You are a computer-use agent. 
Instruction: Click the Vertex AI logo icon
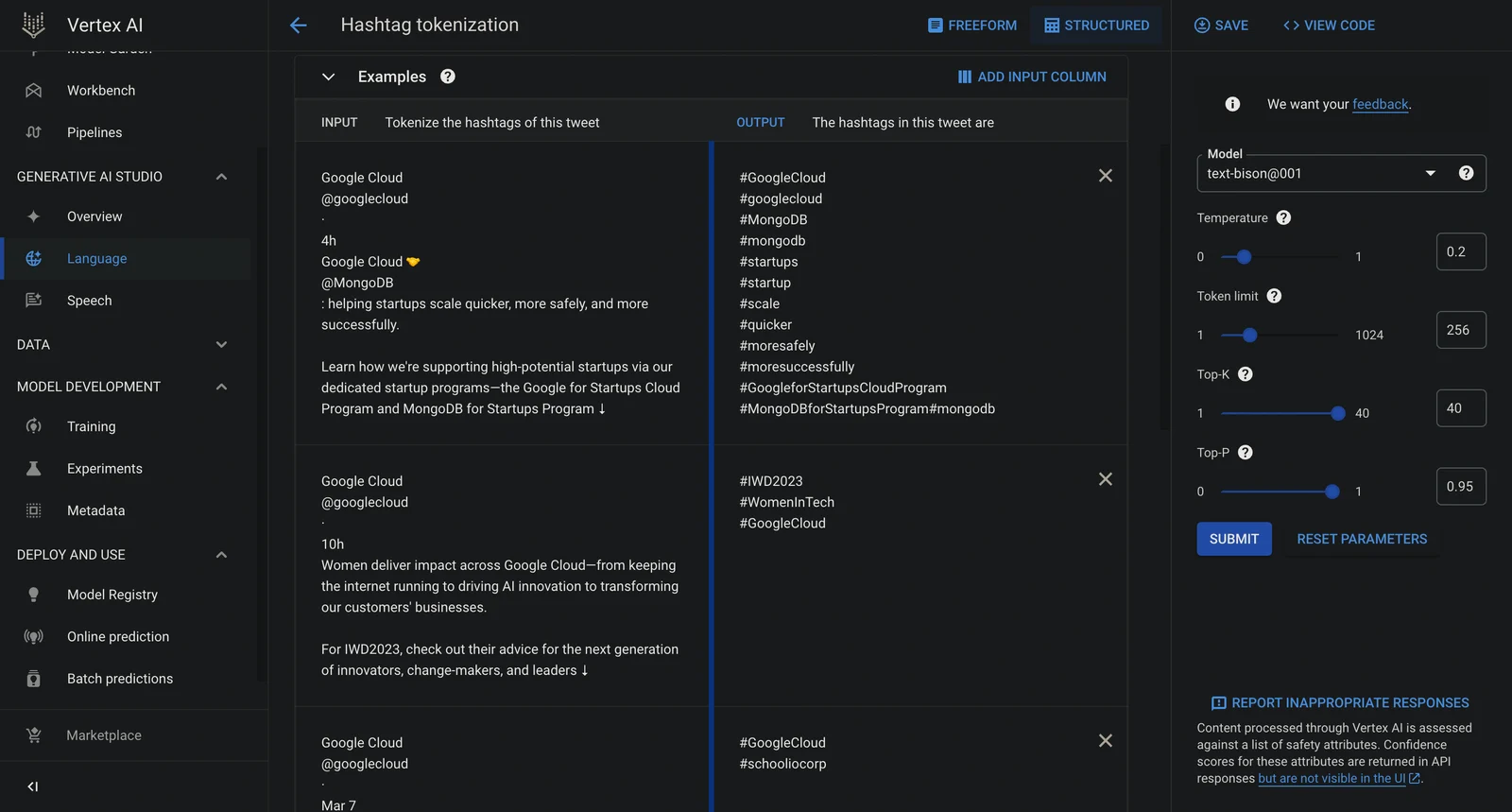pyautogui.click(x=33, y=25)
